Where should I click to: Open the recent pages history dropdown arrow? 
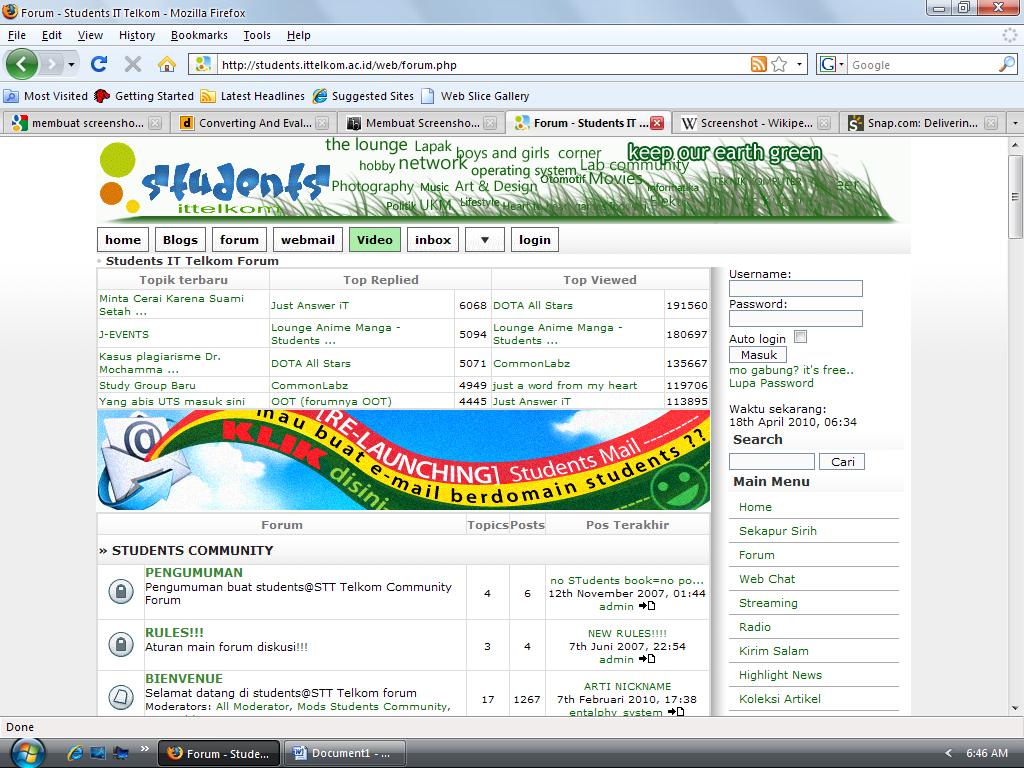[71, 64]
